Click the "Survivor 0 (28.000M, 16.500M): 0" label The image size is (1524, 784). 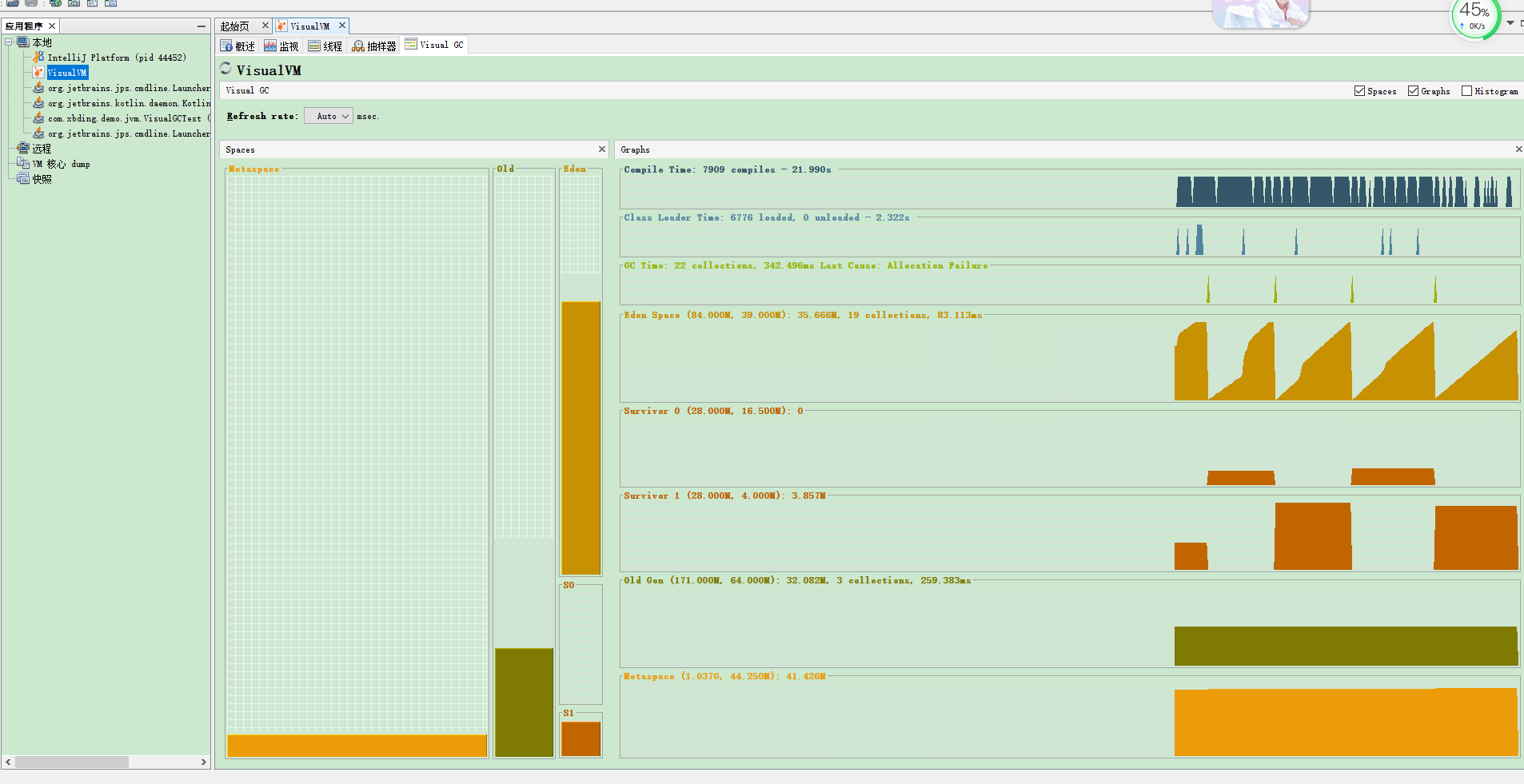coord(713,411)
